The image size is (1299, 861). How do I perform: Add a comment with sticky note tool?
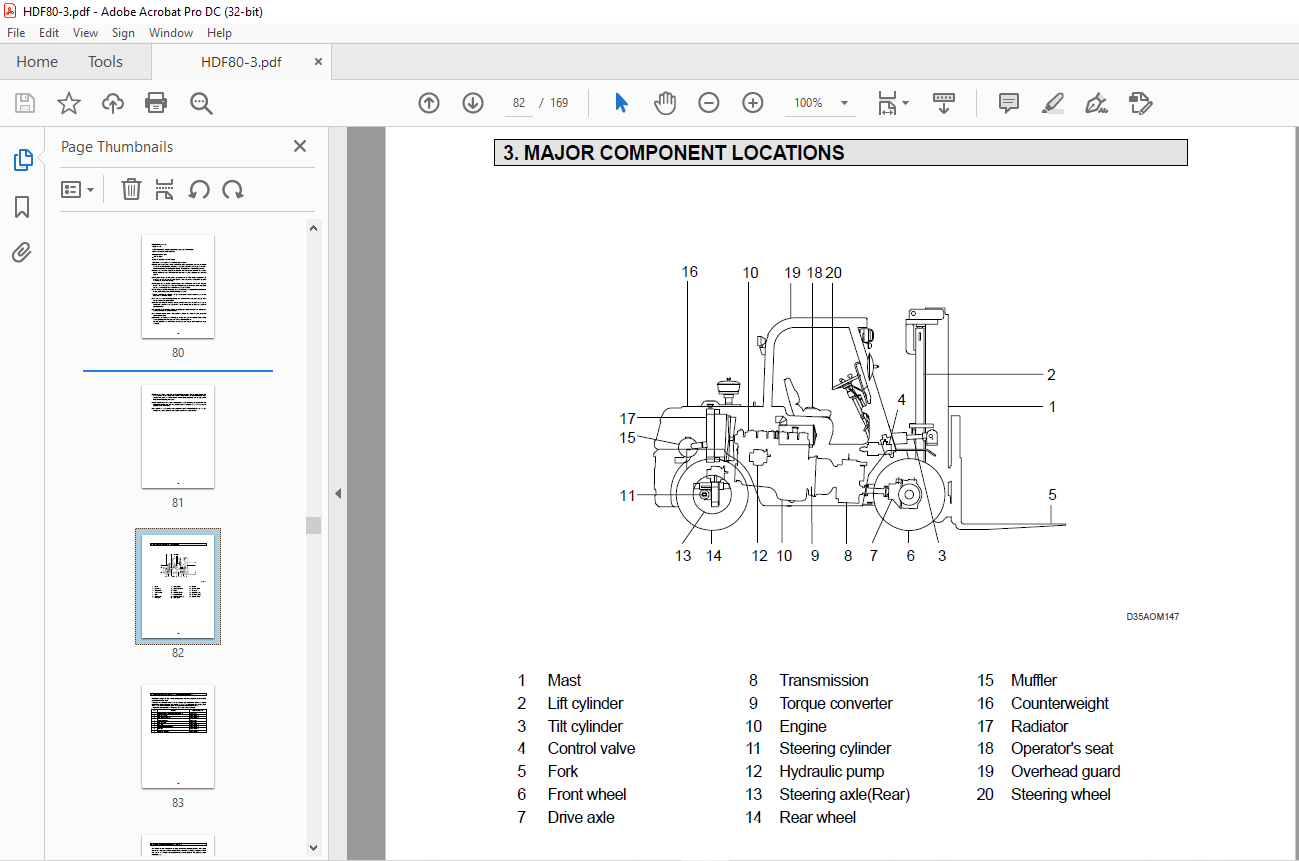[x=1009, y=103]
